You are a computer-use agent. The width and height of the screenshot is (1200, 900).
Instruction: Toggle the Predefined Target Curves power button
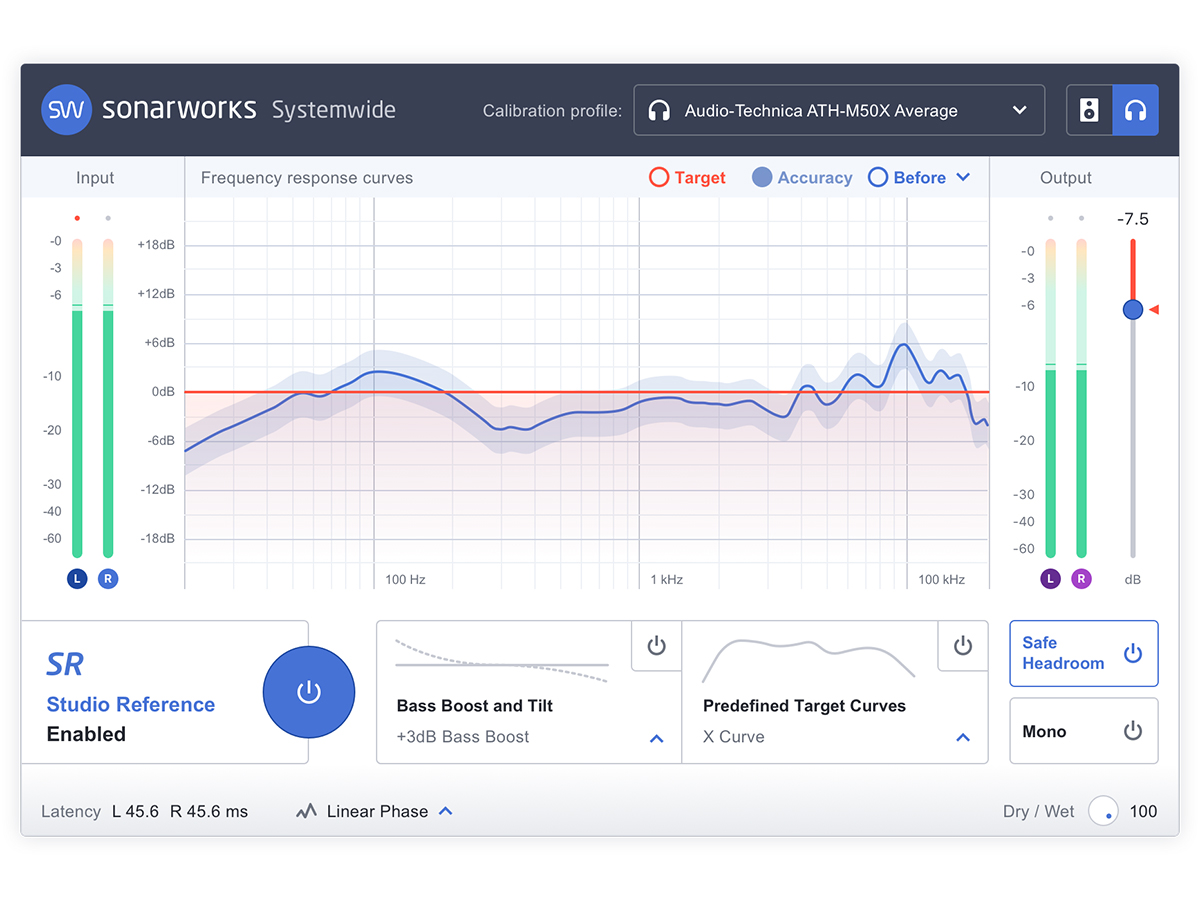(963, 646)
